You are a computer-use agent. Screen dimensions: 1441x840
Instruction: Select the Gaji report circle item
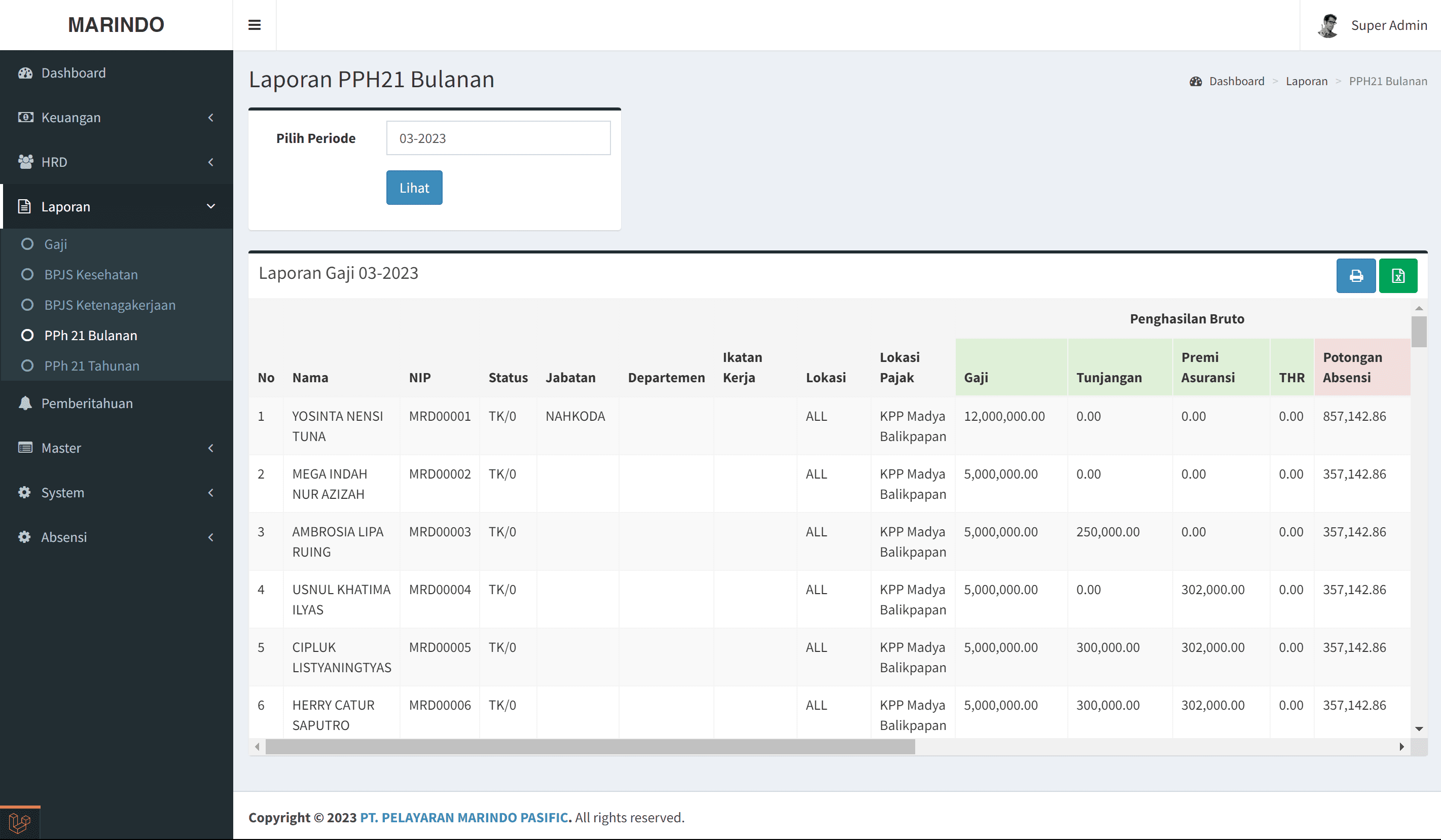27,244
